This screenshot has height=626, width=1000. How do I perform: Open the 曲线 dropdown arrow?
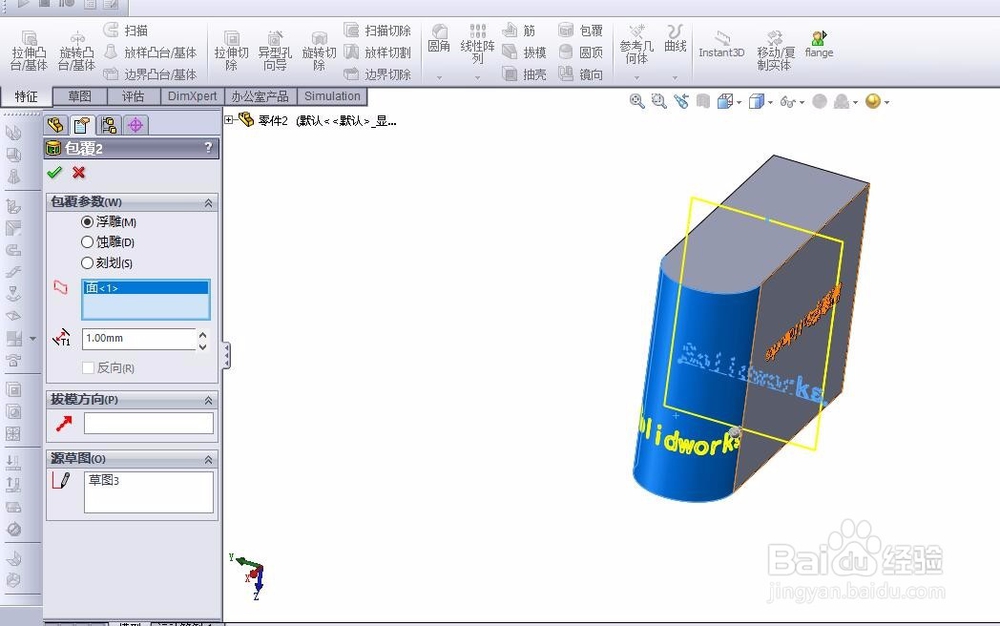point(675,78)
